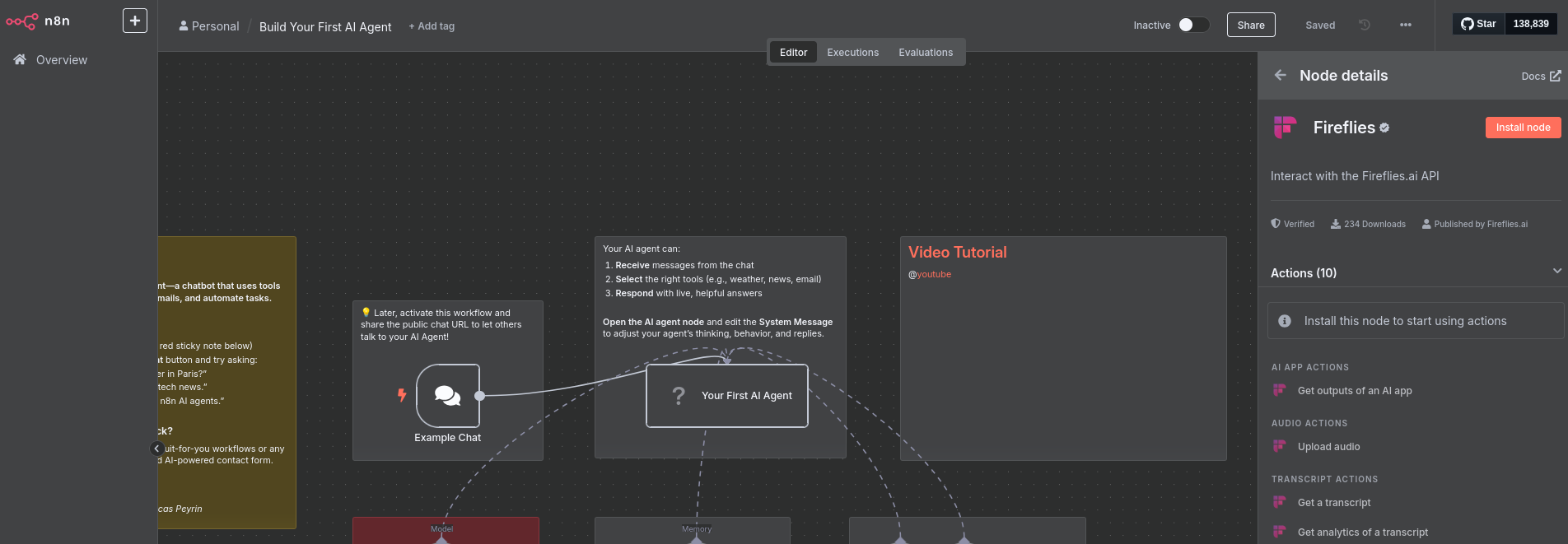
Task: Open the @youtube link
Action: [x=930, y=274]
